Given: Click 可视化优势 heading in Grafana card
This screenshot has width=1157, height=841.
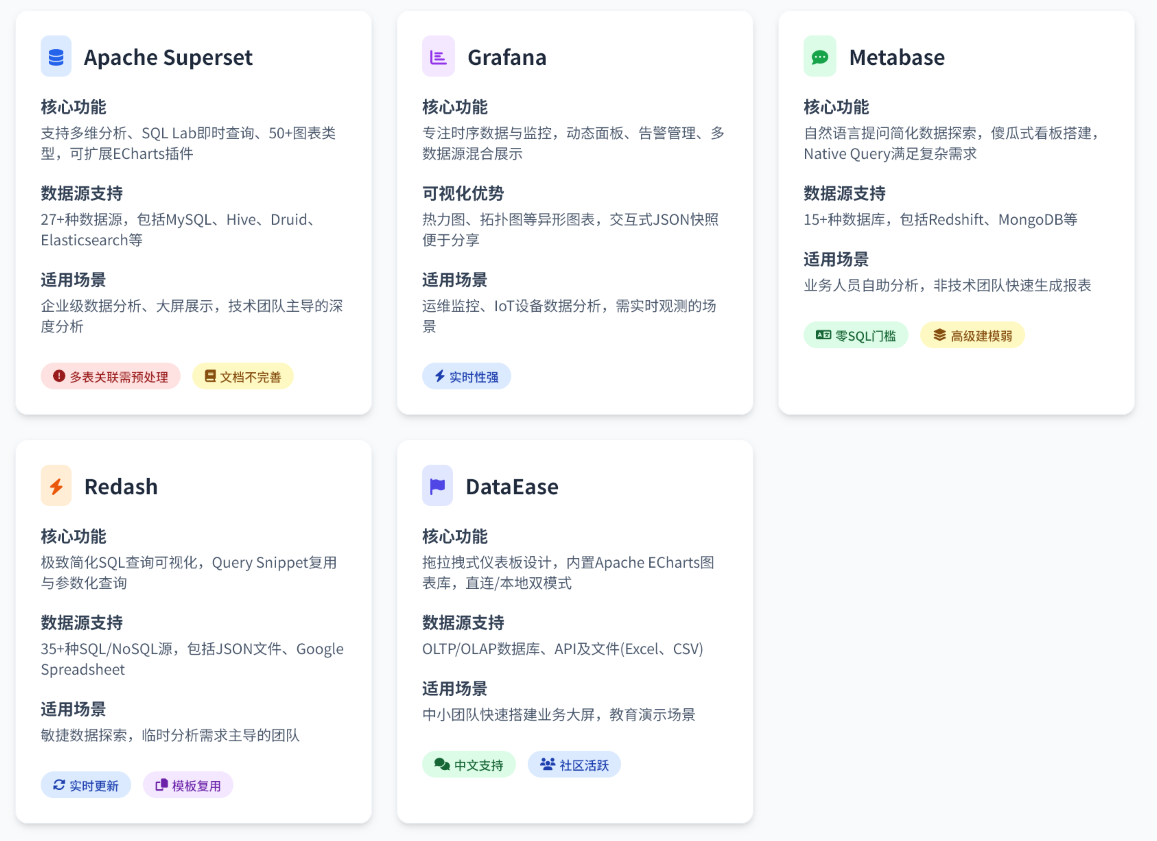Looking at the screenshot, I should [x=463, y=193].
